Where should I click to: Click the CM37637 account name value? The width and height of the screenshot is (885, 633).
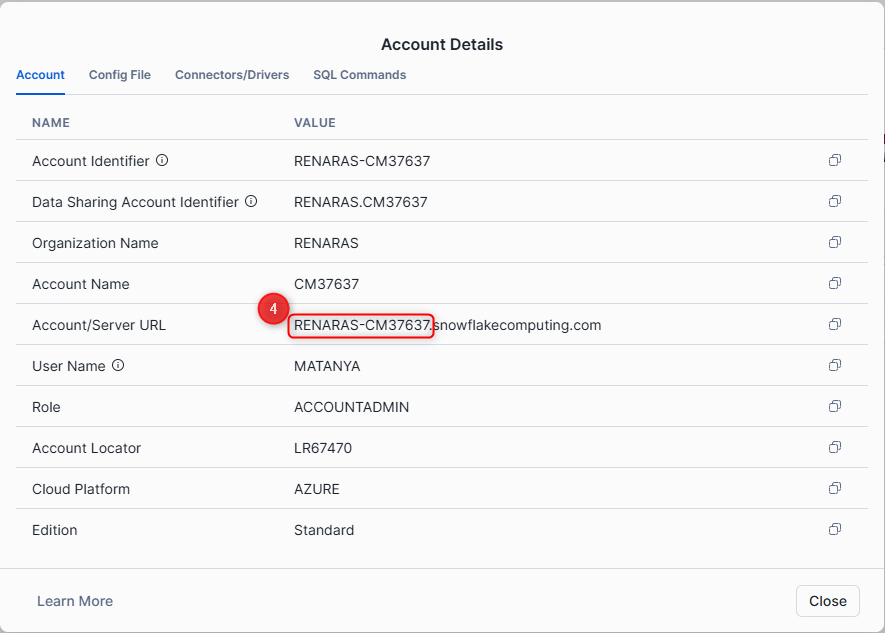326,284
